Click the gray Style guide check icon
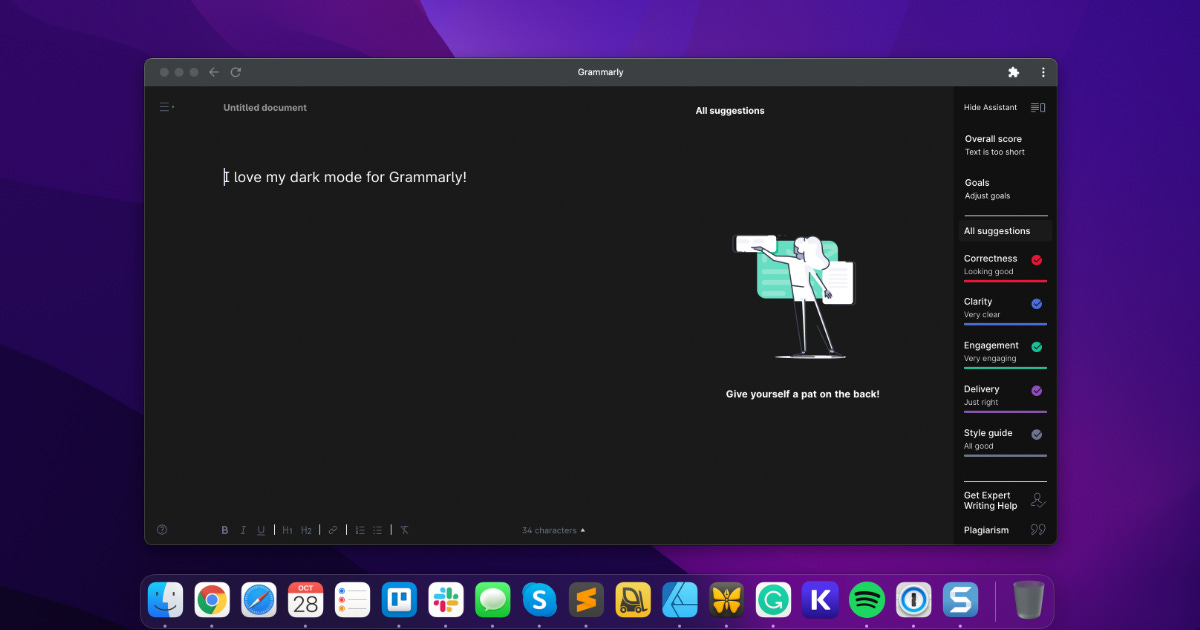The width and height of the screenshot is (1200, 630). pyautogui.click(x=1037, y=434)
